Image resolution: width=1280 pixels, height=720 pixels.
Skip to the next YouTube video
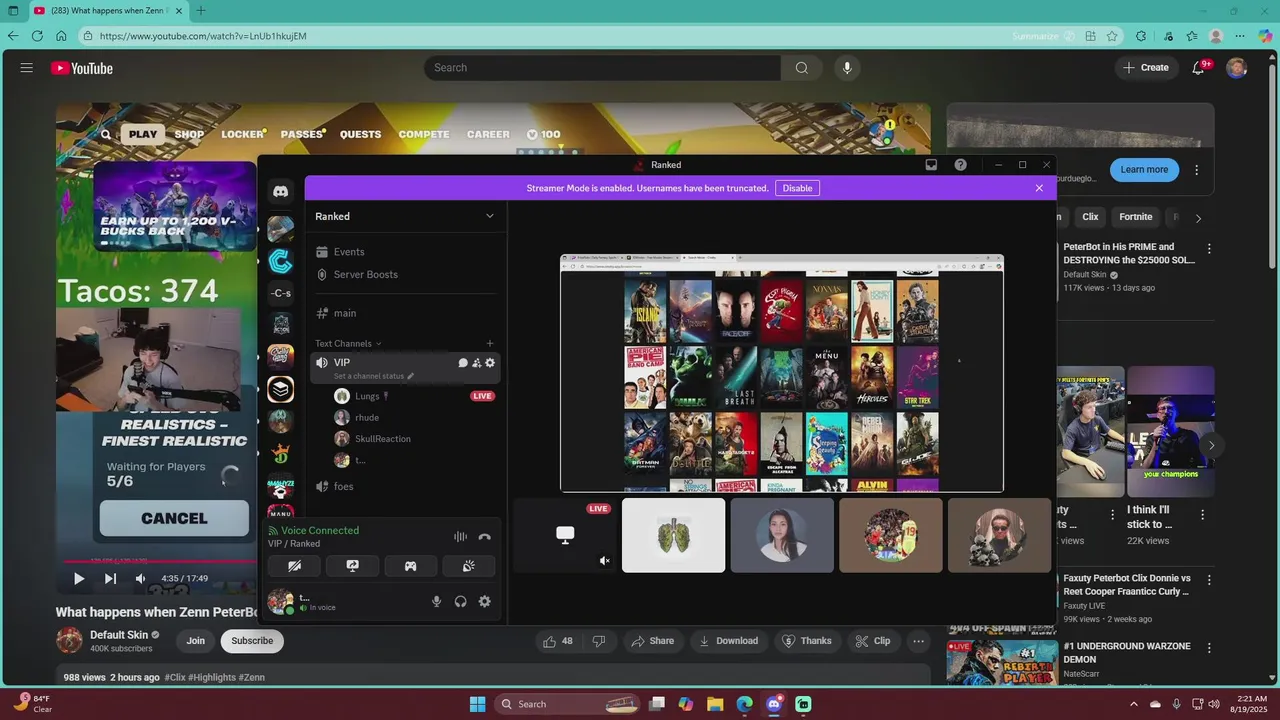[x=110, y=578]
